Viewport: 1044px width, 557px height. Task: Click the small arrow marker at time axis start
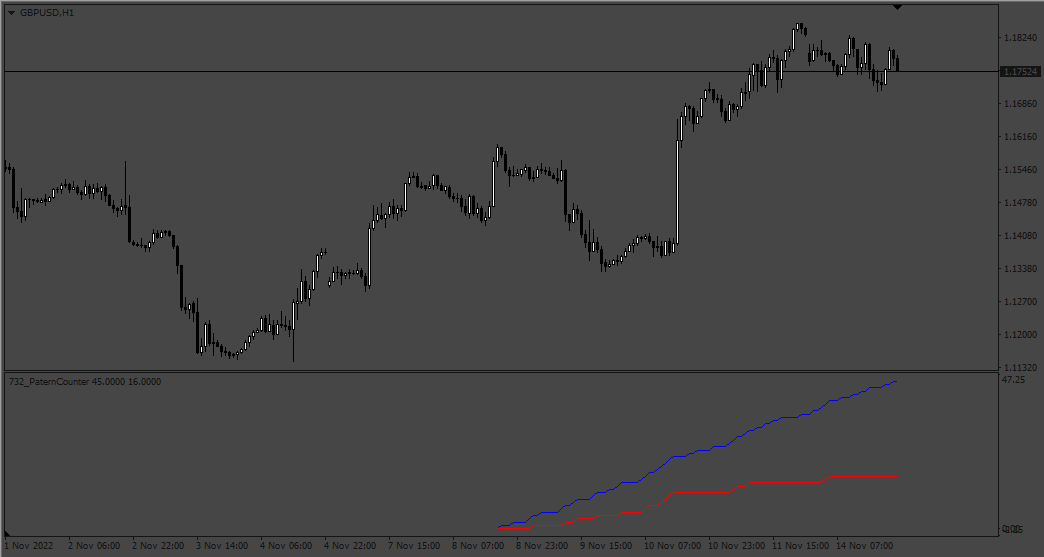[x=7, y=533]
